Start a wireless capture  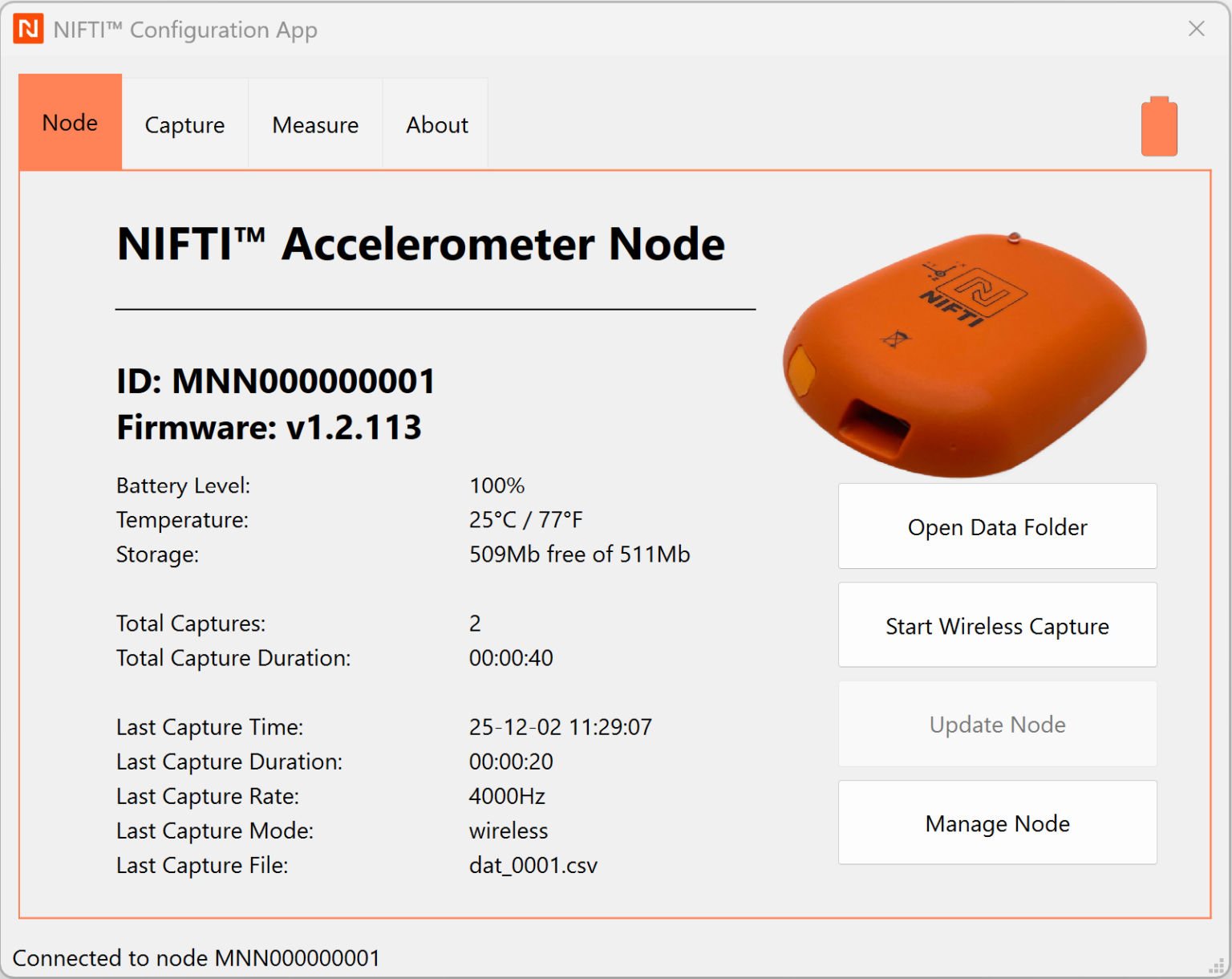click(997, 626)
